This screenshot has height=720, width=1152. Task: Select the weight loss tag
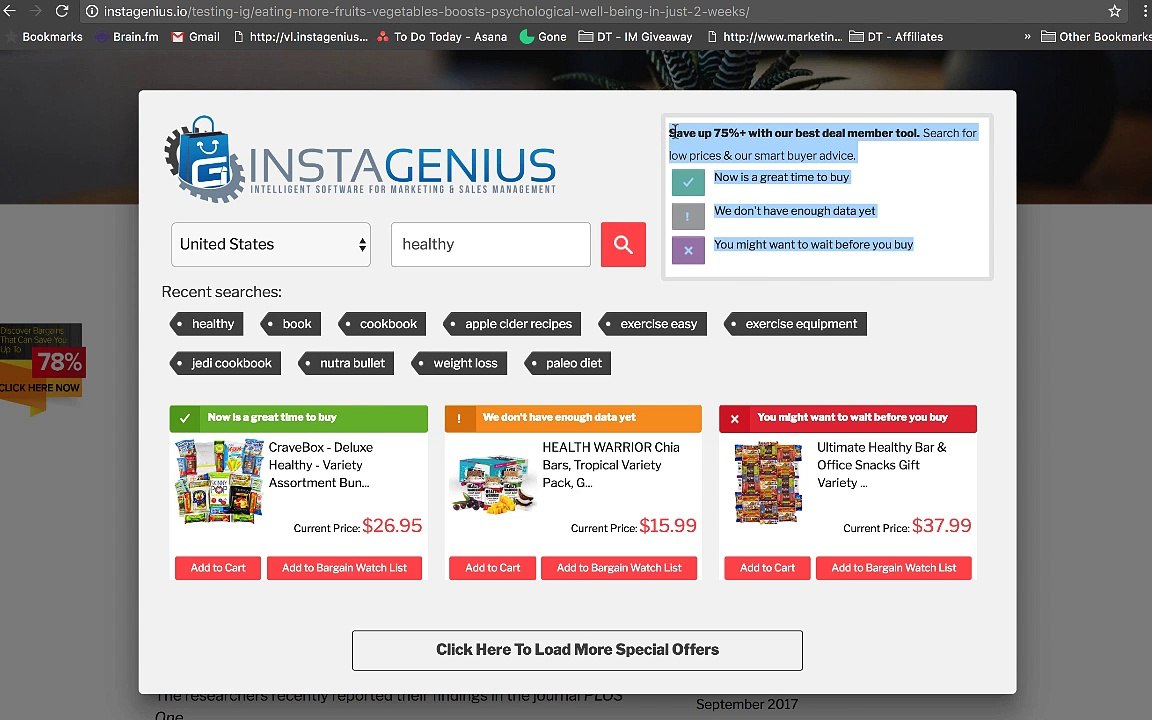(x=458, y=363)
